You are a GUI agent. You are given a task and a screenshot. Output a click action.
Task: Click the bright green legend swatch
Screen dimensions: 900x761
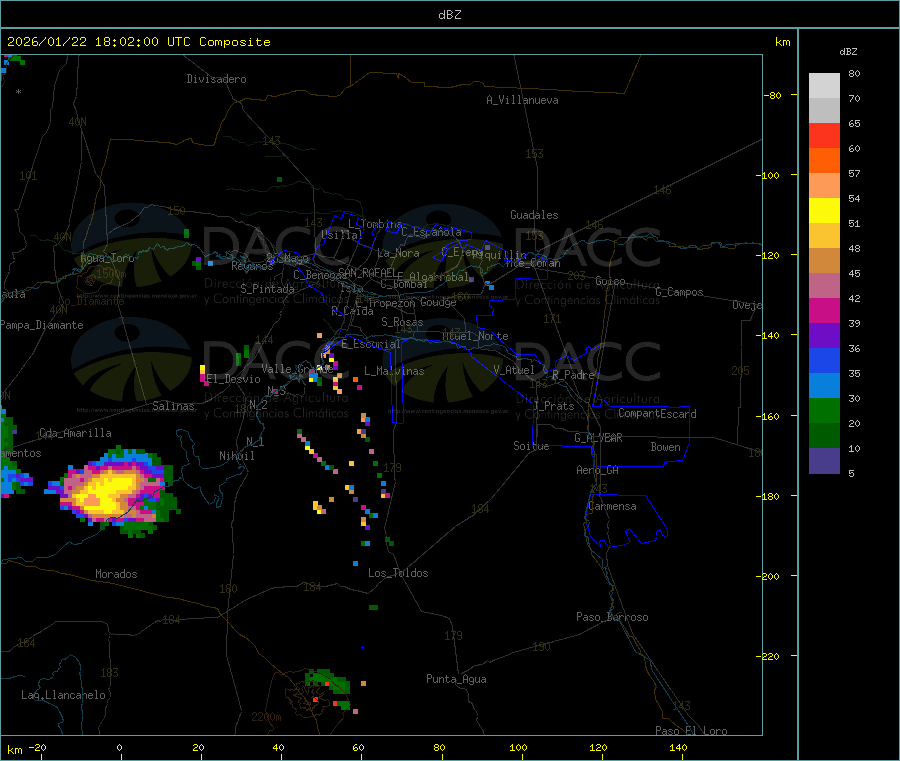[824, 410]
